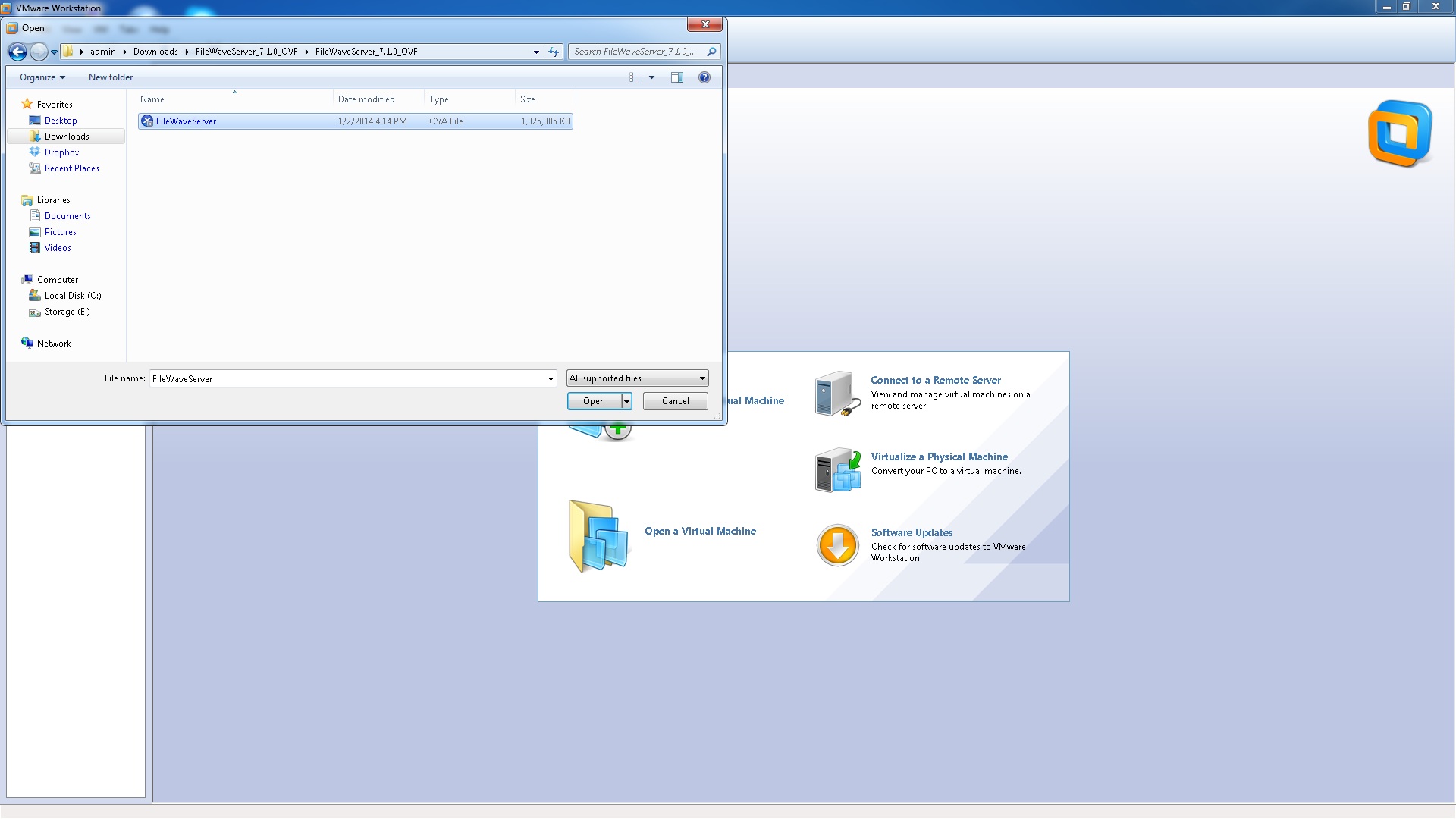This screenshot has height=819, width=1456.
Task: Click the VMware Workstation logo icon
Action: pos(1400,133)
